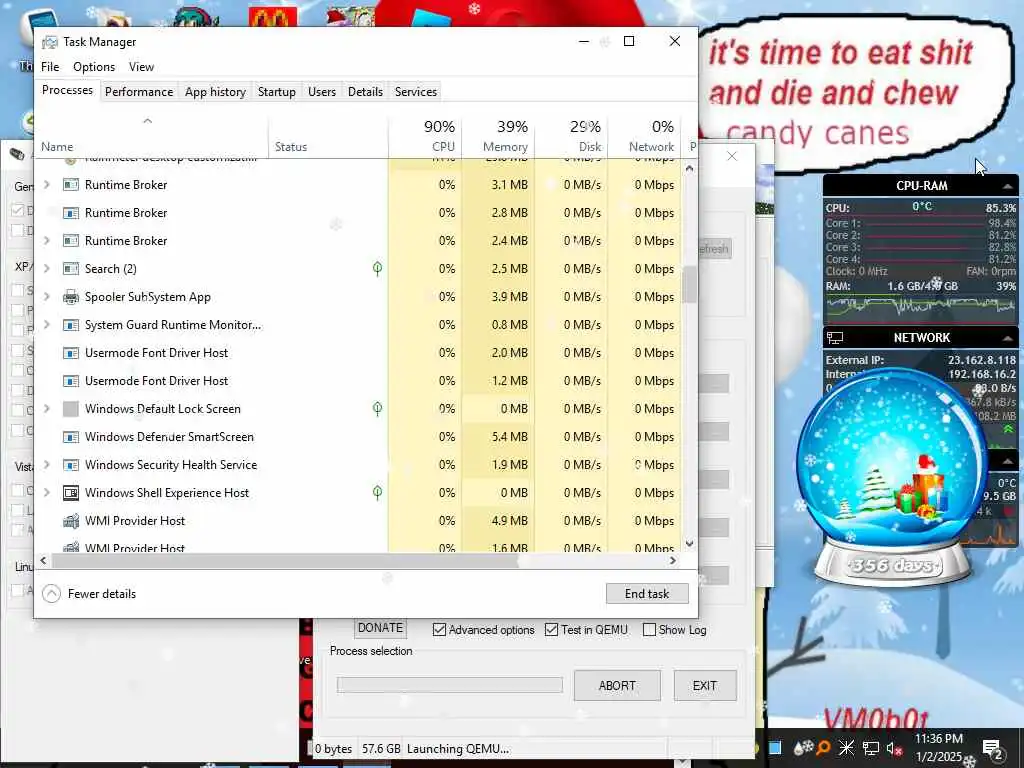Sort processes by the CPU column header
Screen dimensions: 1024x768
425,136
